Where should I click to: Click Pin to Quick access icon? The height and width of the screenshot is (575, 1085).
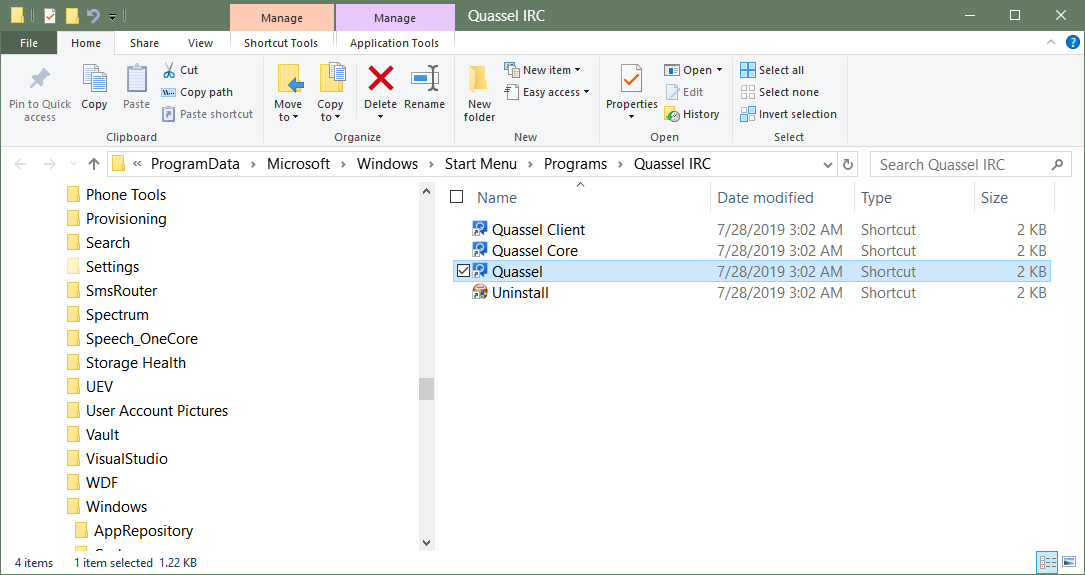tap(39, 79)
